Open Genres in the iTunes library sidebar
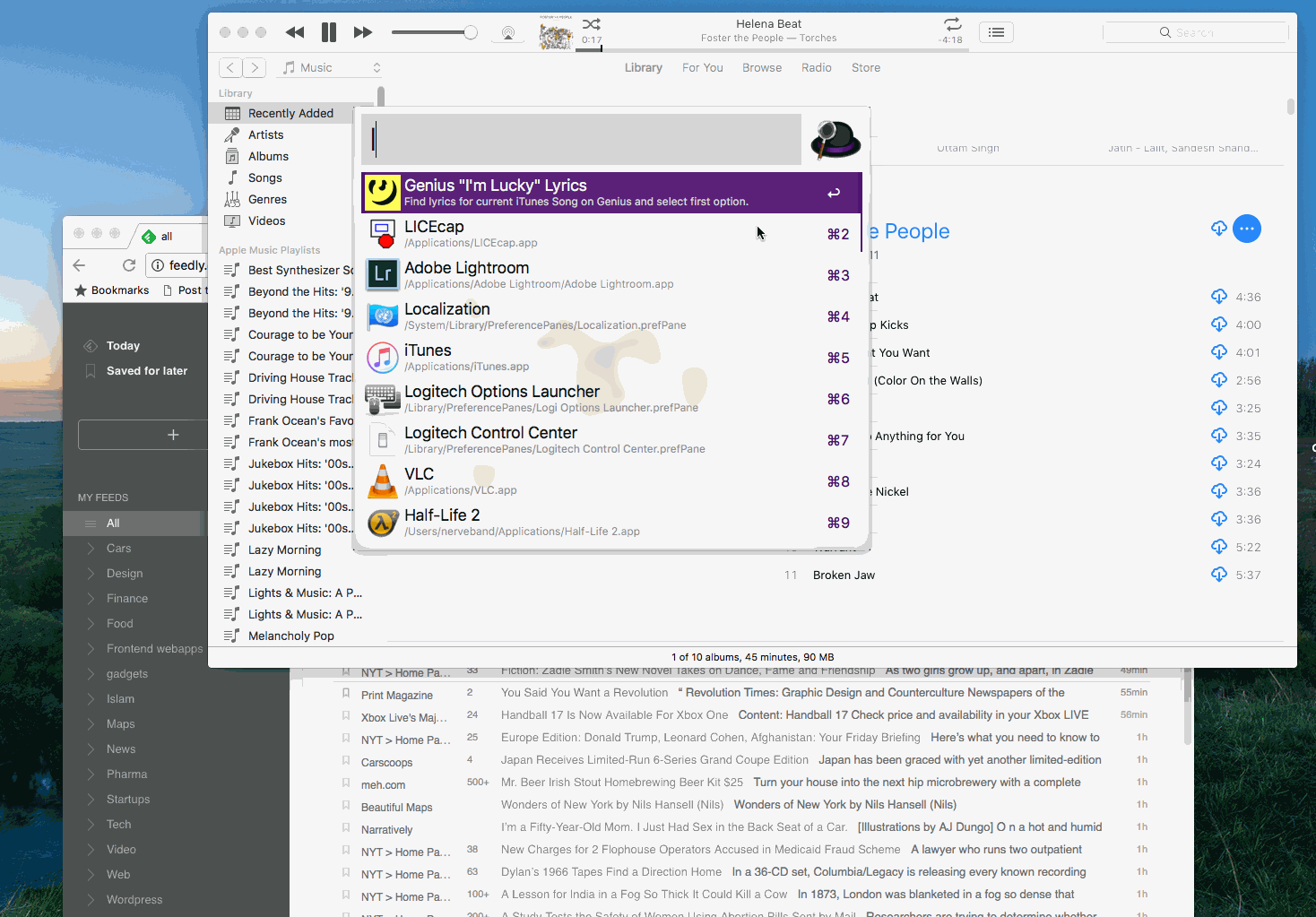1316x917 pixels. pos(267,199)
